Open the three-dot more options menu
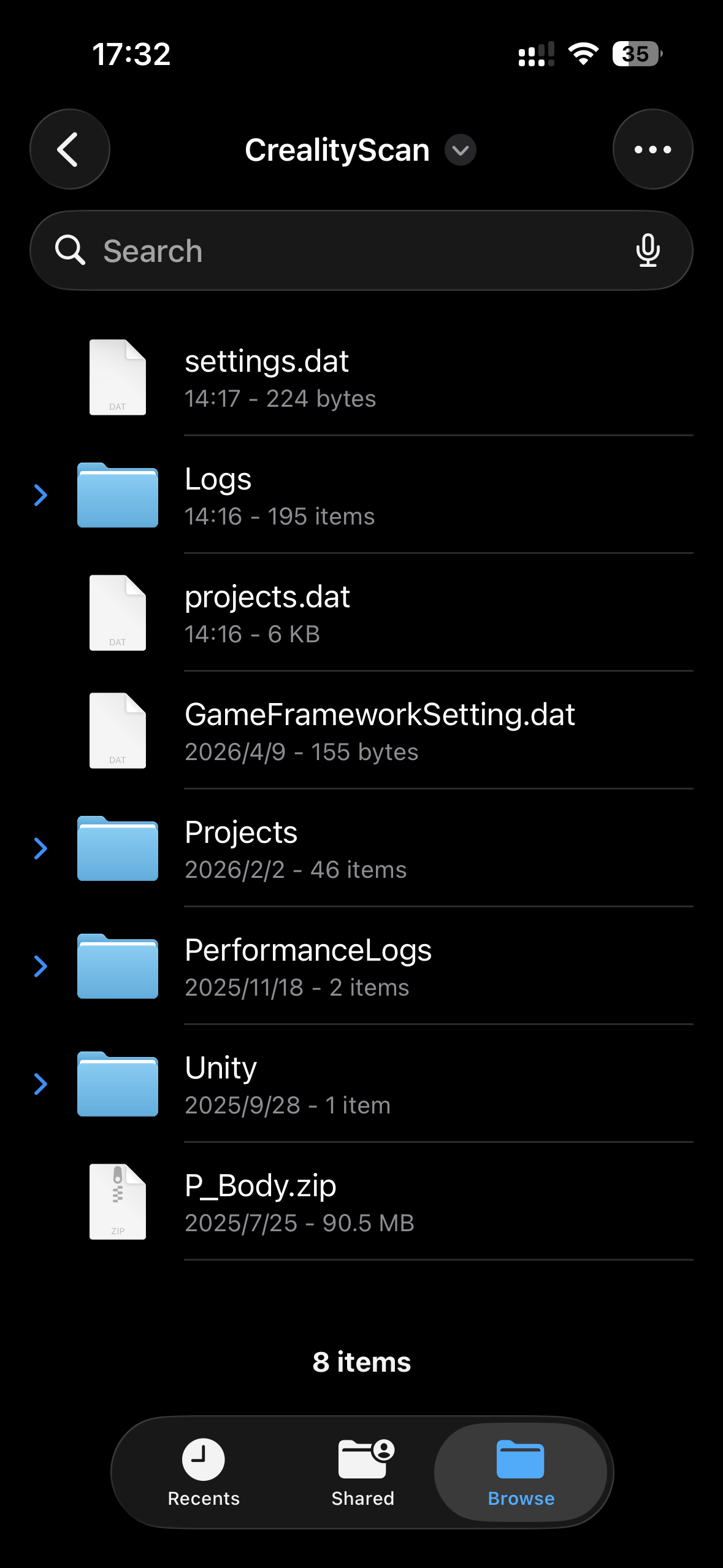The width and height of the screenshot is (723, 1568). (652, 149)
